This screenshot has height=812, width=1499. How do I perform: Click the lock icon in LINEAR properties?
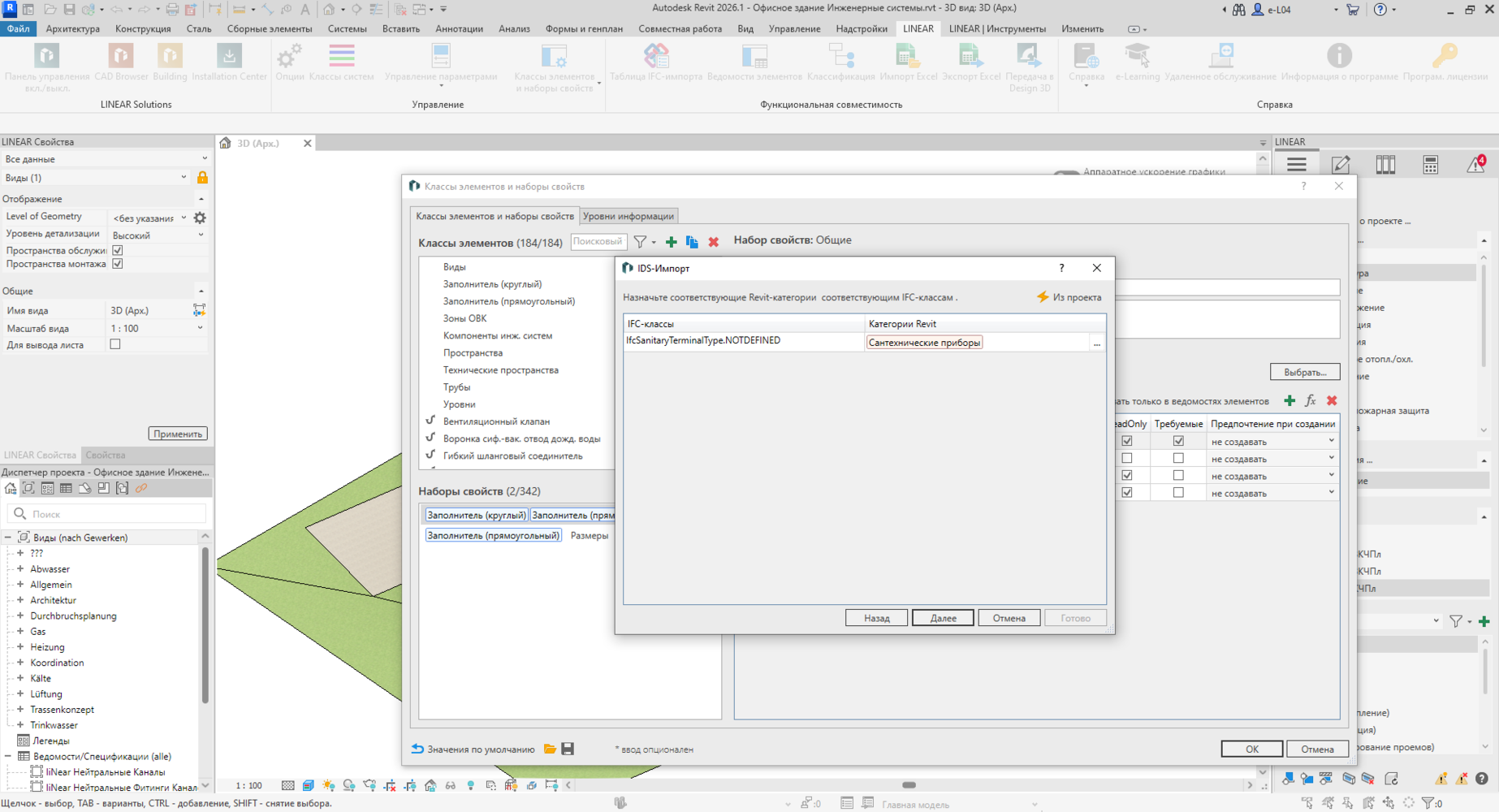pos(202,178)
